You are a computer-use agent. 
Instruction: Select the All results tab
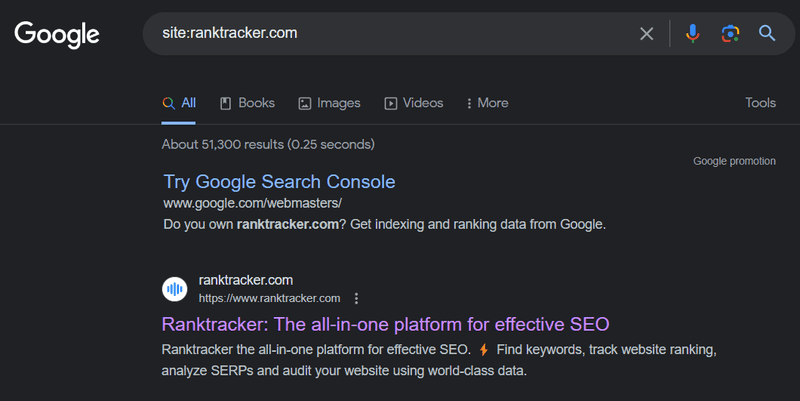179,103
